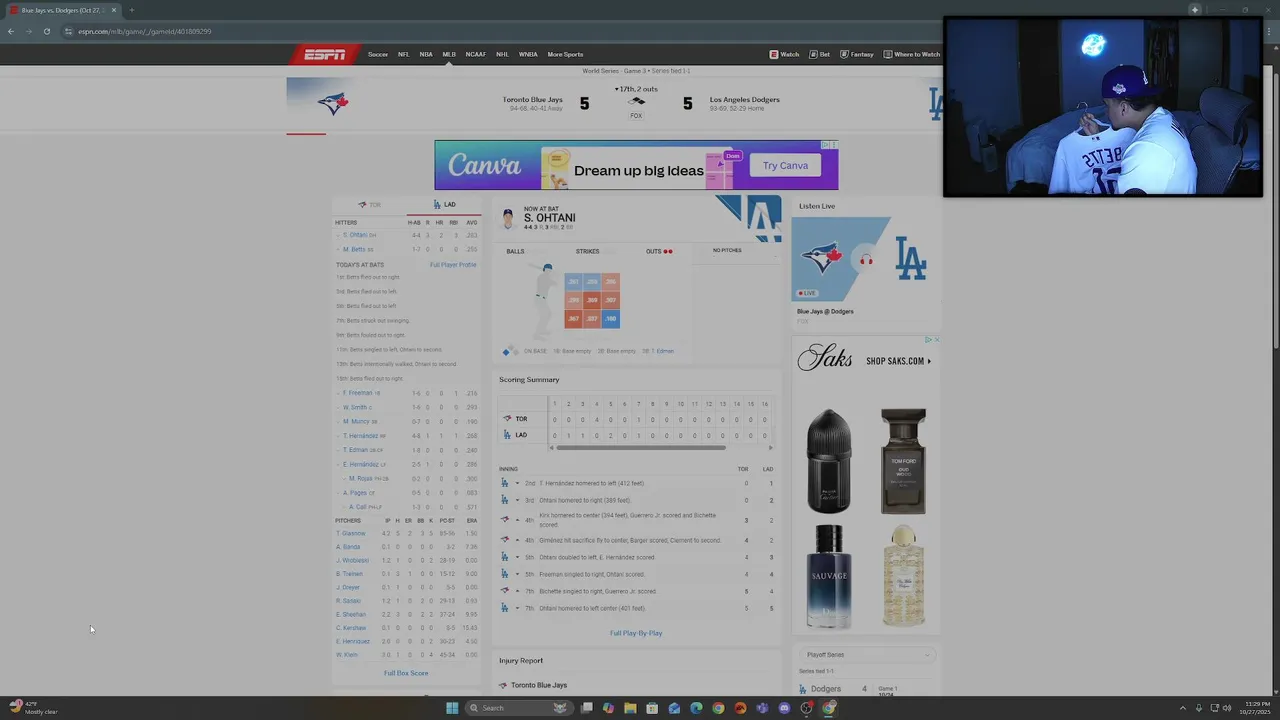Open pitcher T. Glasnow's profile
Image resolution: width=1280 pixels, height=720 pixels.
coord(351,533)
